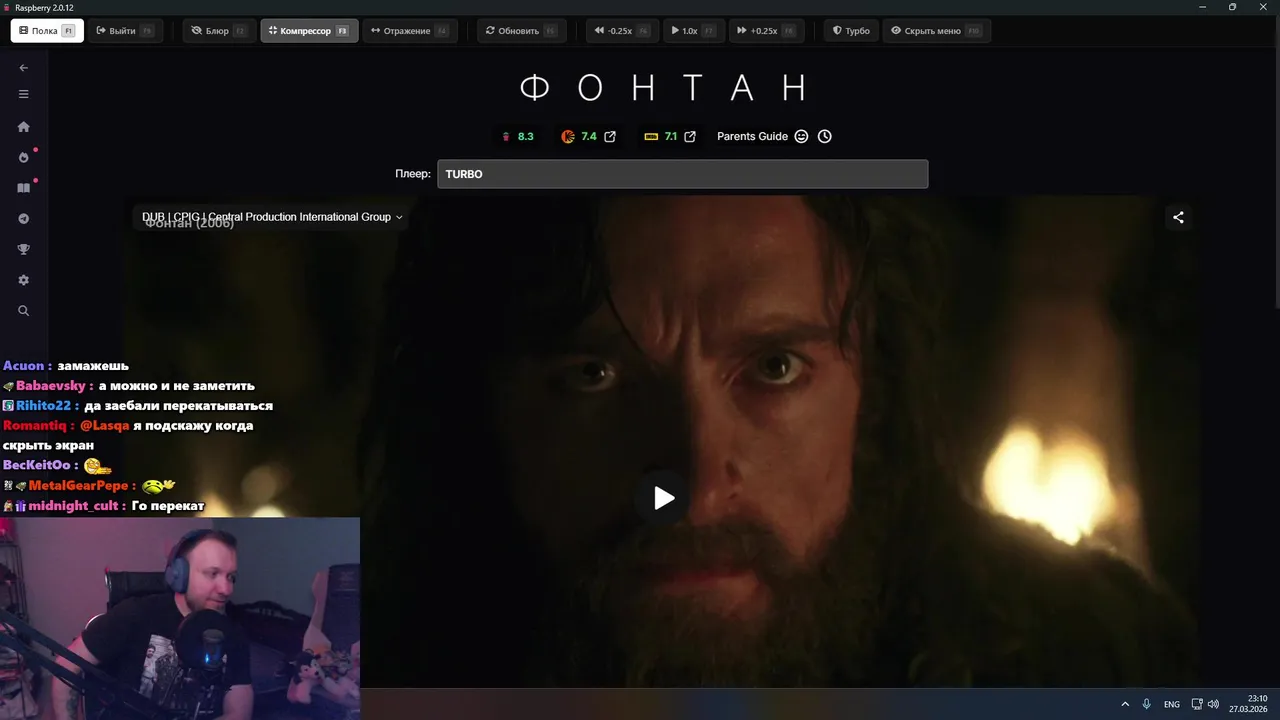
Task: Click the Telegram icon in the sidebar
Action: tap(24, 219)
